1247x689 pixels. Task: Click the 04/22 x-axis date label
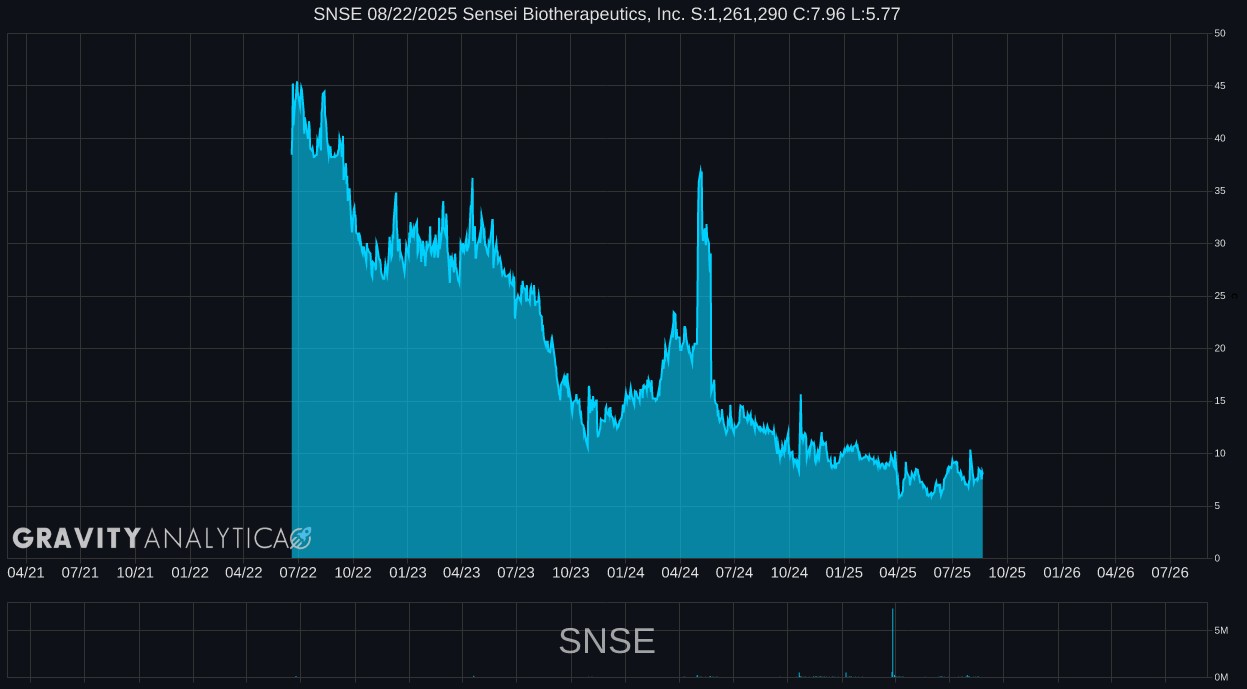tap(244, 573)
